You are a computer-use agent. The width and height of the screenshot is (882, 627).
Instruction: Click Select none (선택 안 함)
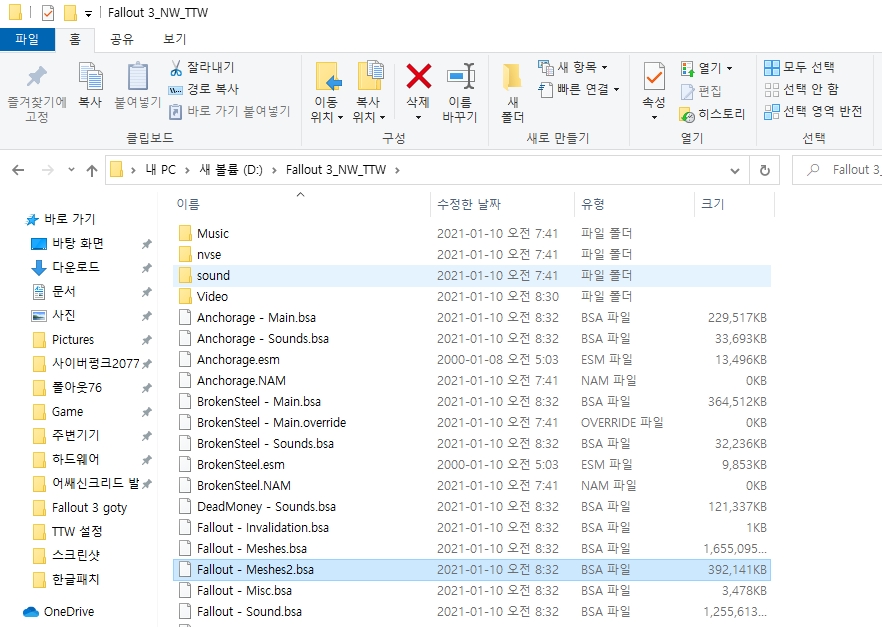click(x=802, y=89)
